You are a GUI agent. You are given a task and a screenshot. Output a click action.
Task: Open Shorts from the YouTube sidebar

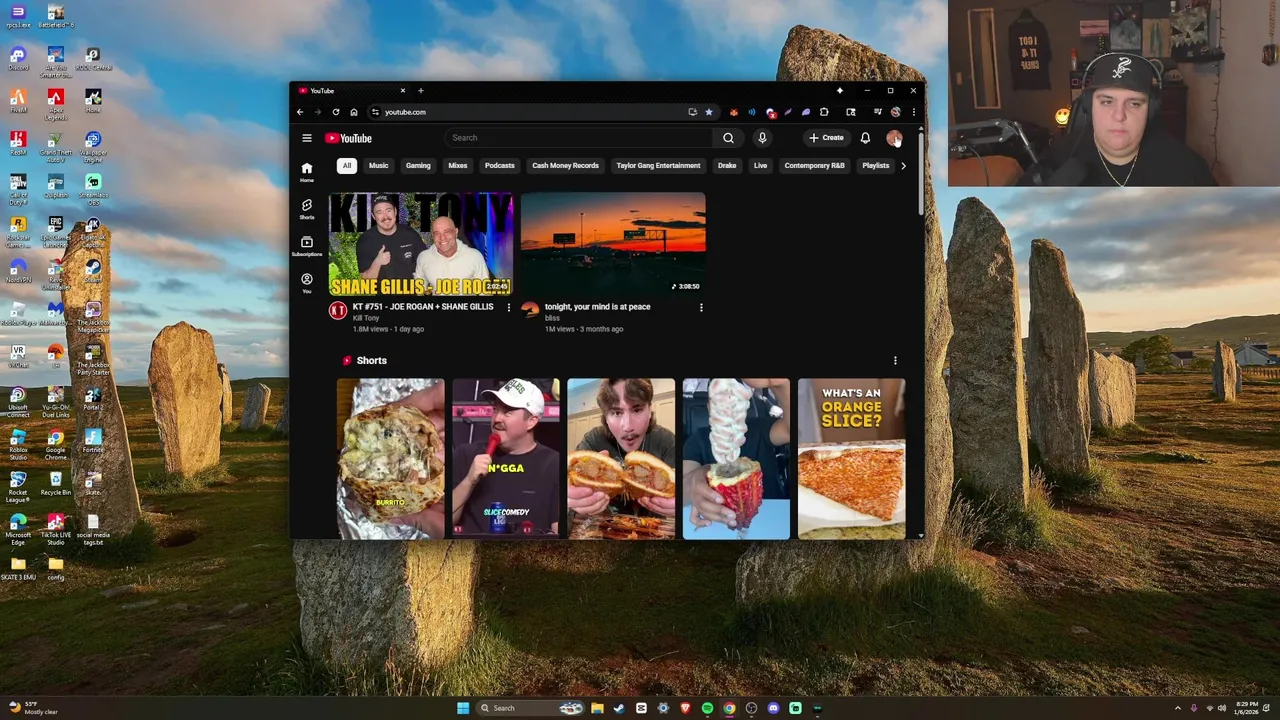pos(307,209)
